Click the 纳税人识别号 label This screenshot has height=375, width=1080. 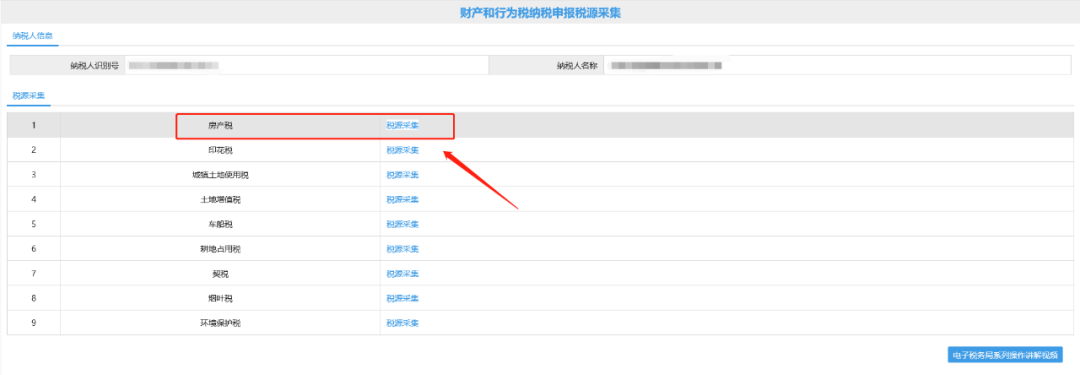(94, 65)
